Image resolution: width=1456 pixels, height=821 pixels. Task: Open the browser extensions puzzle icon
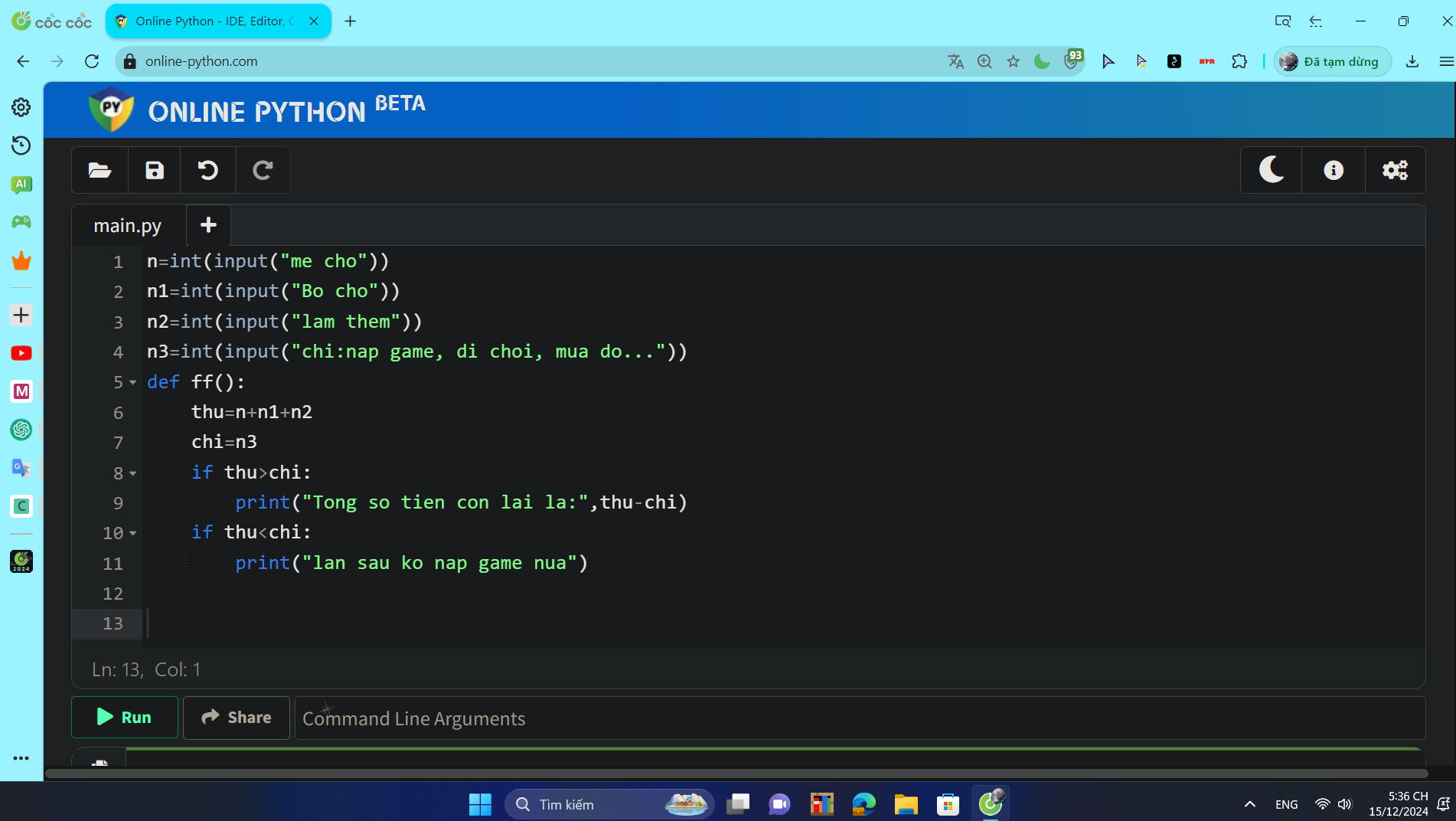[1239, 61]
